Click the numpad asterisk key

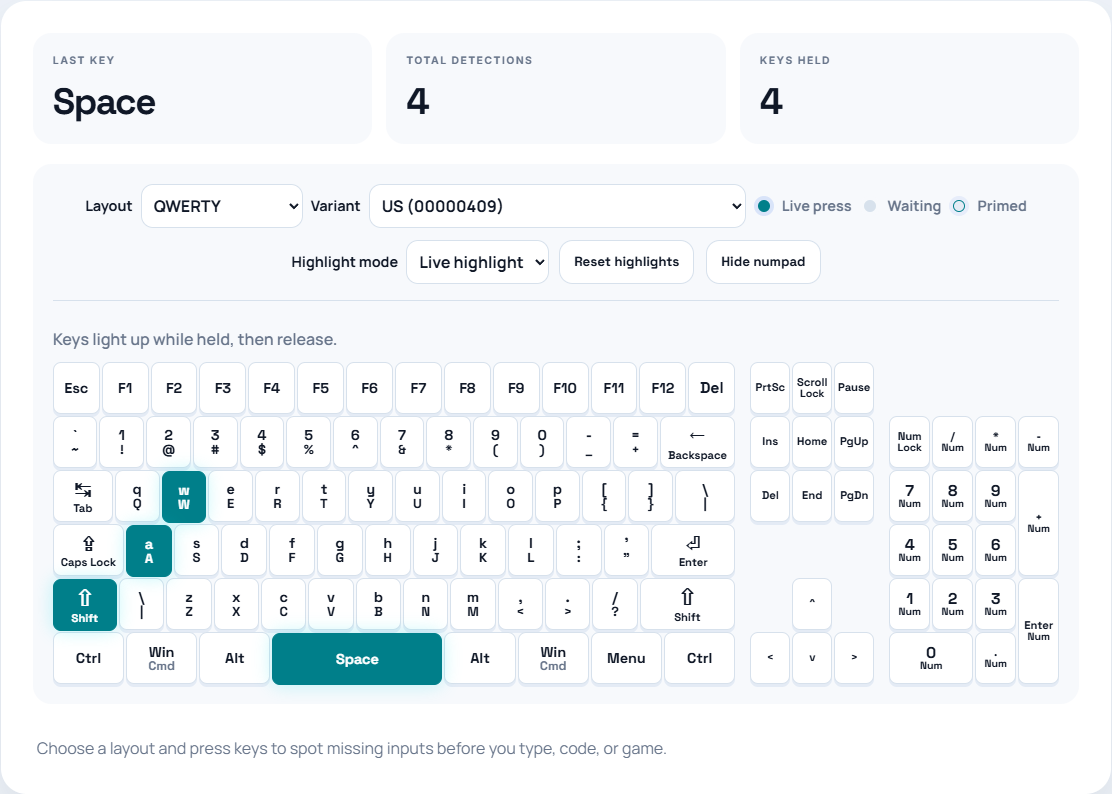pyautogui.click(x=995, y=442)
